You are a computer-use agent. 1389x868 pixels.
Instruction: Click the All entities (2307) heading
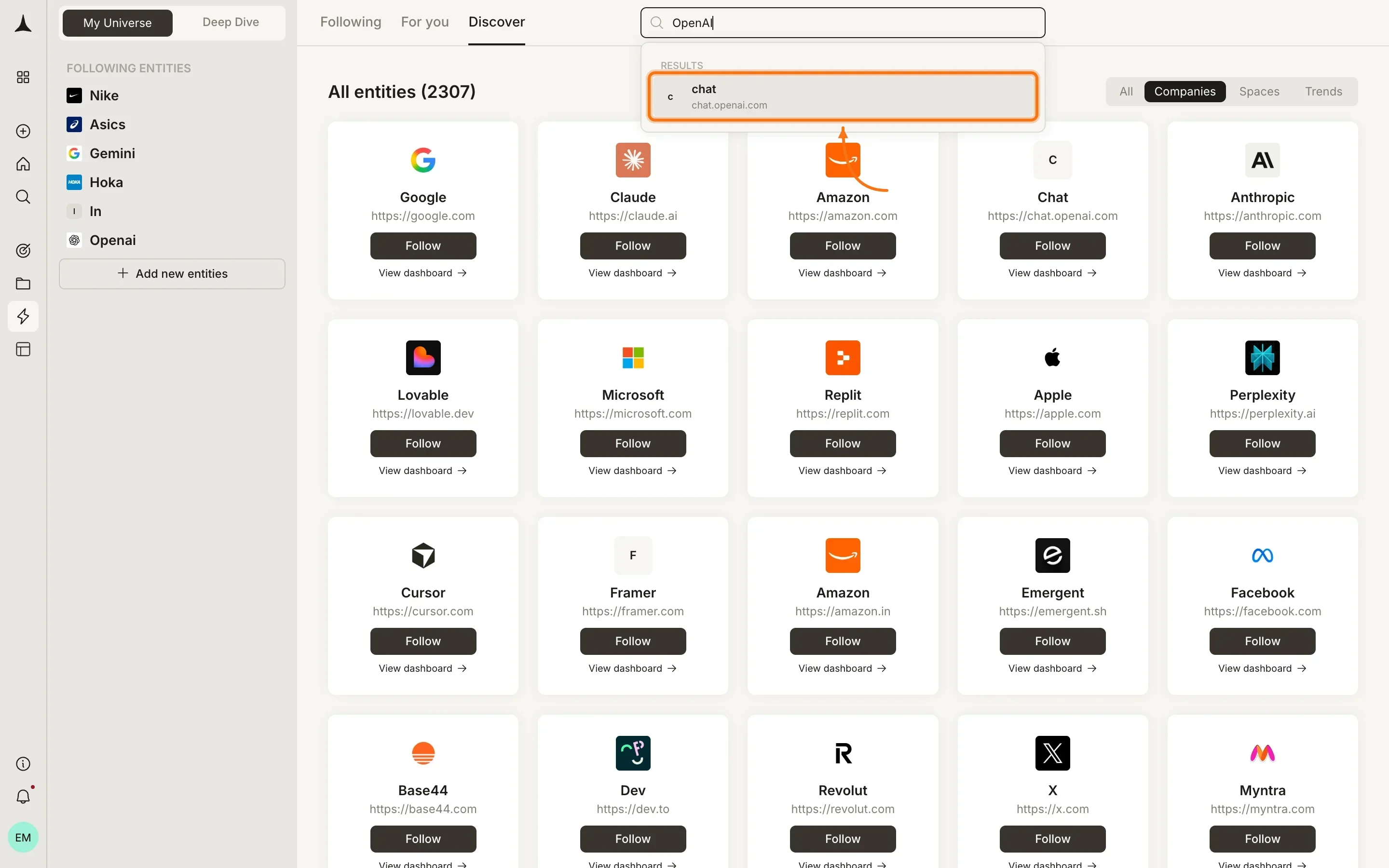[x=402, y=91]
